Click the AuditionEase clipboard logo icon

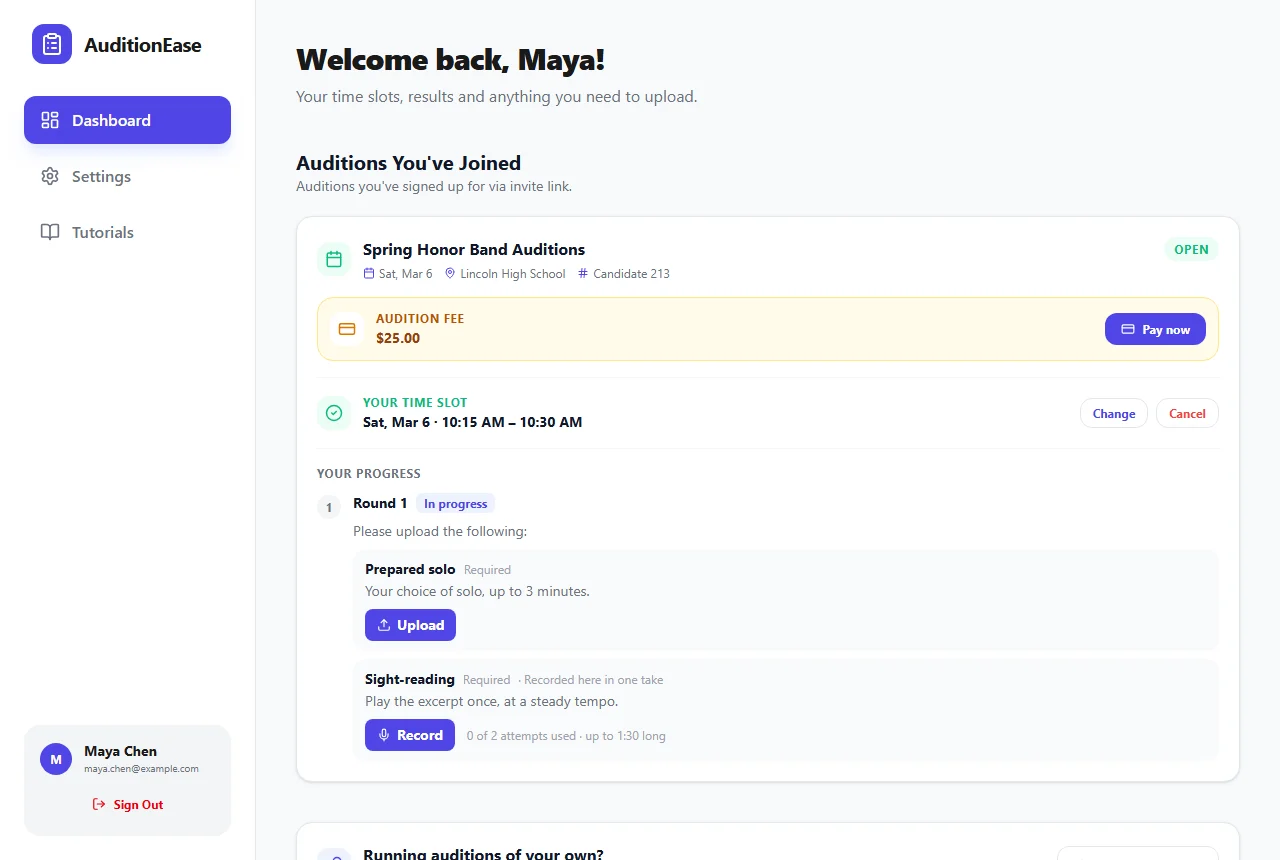(x=52, y=44)
